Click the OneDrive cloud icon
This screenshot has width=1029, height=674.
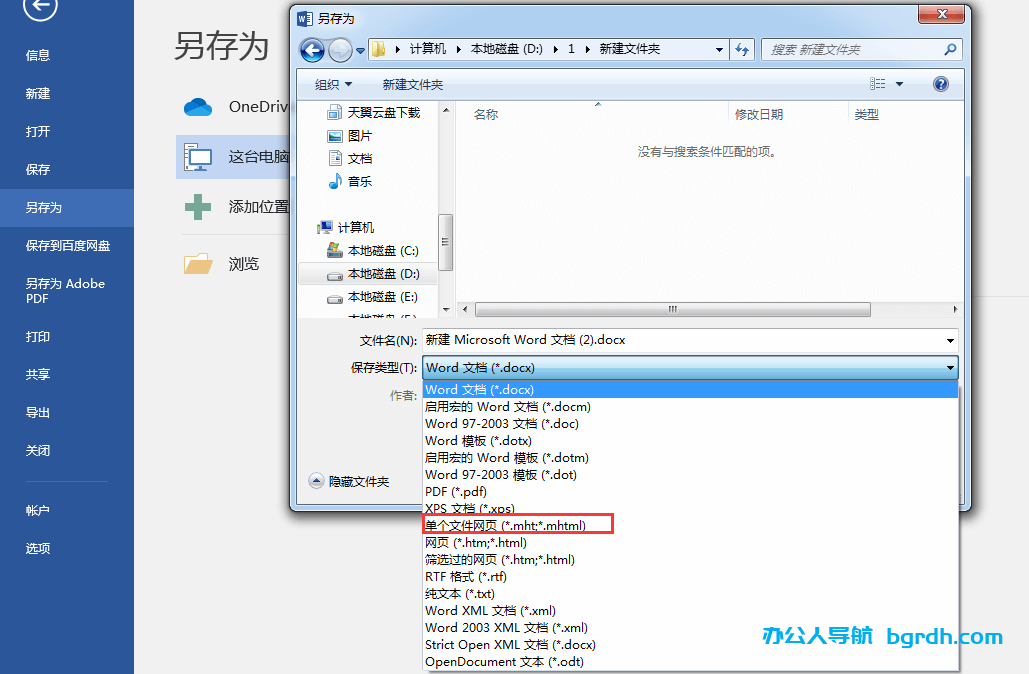198,107
